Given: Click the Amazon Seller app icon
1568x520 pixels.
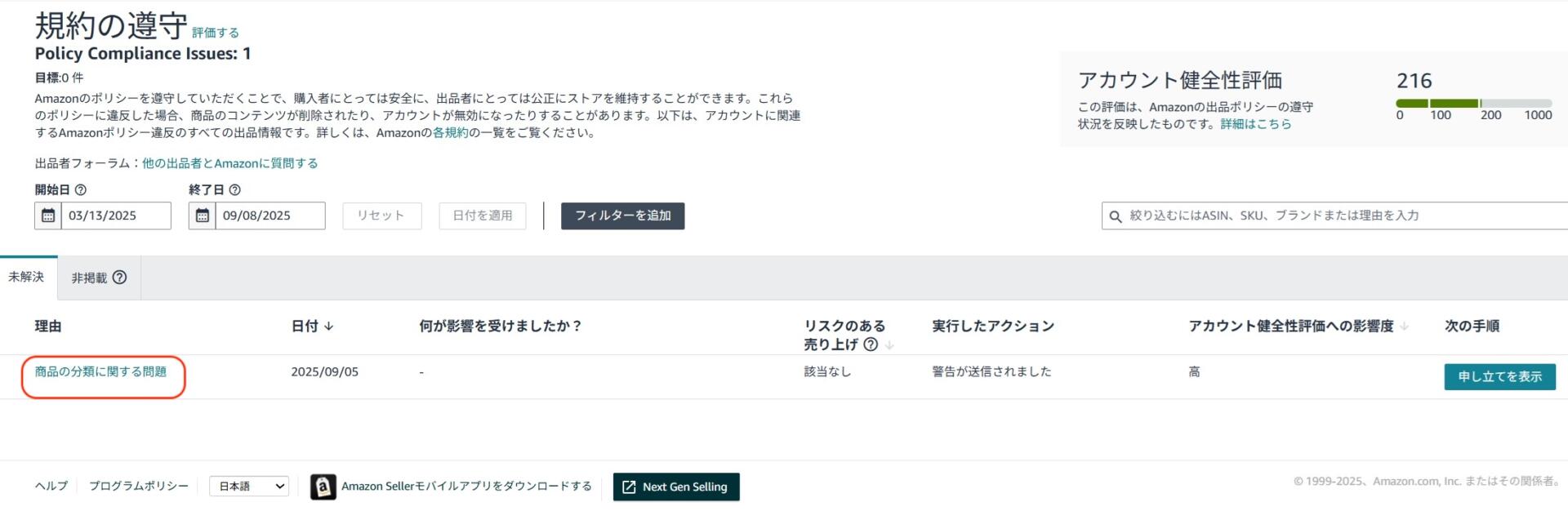Looking at the screenshot, I should pyautogui.click(x=323, y=487).
